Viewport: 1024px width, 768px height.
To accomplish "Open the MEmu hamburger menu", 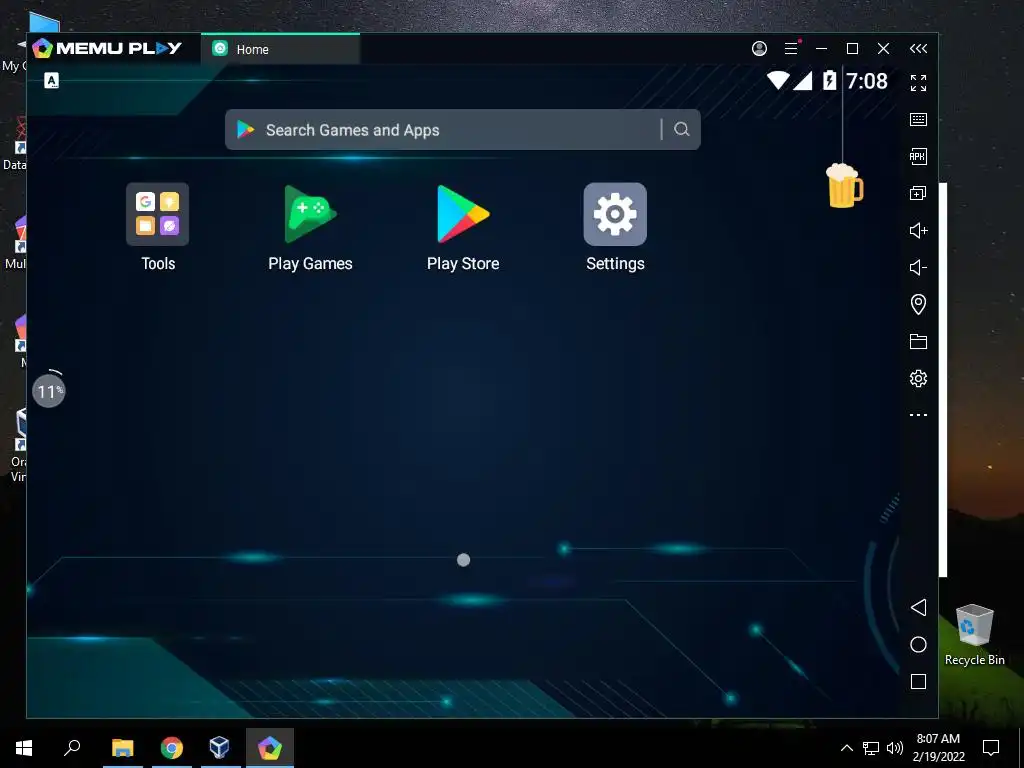I will click(791, 48).
